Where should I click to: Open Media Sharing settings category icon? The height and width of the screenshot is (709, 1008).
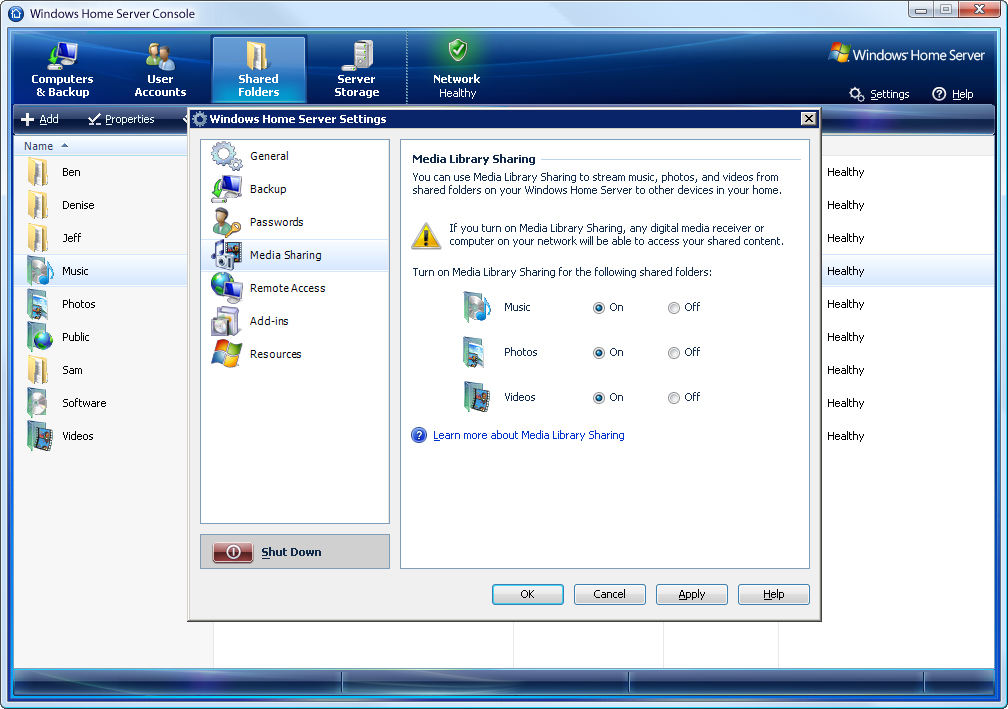[227, 255]
